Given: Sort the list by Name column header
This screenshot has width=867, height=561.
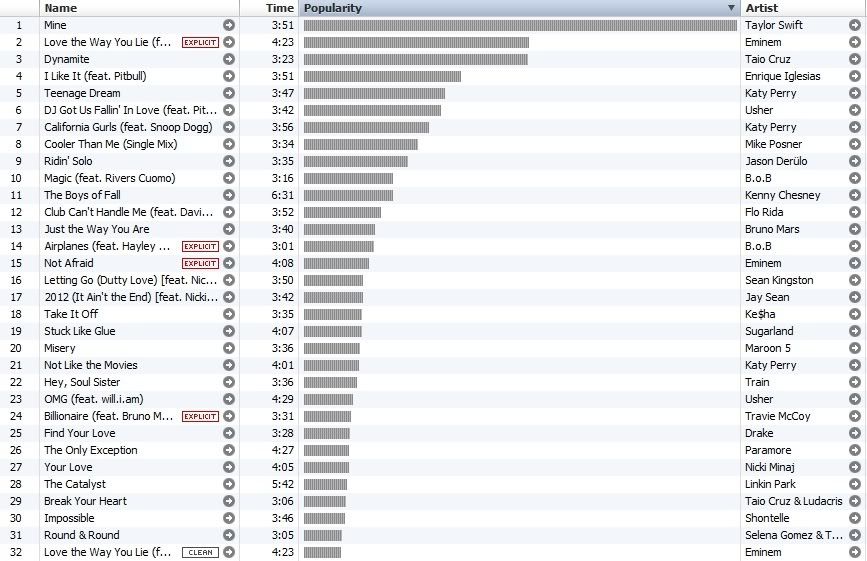Looking at the screenshot, I should (60, 8).
